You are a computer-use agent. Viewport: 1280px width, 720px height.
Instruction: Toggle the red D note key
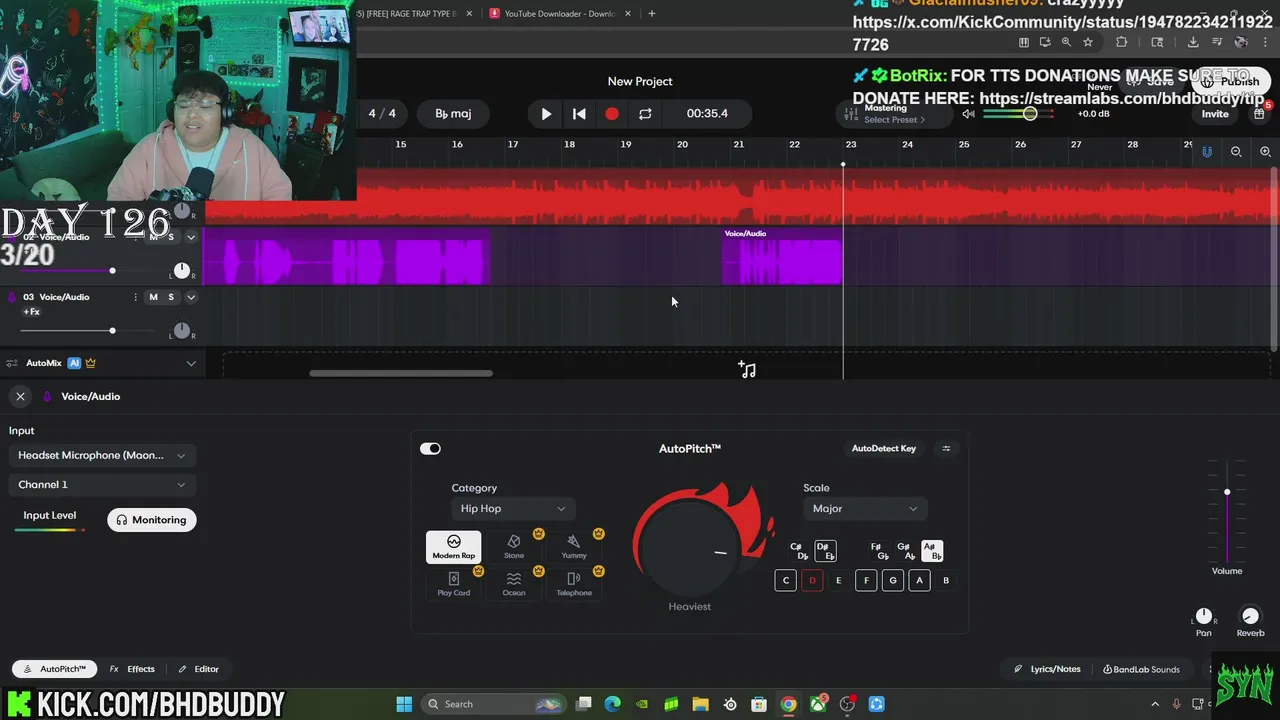click(812, 581)
